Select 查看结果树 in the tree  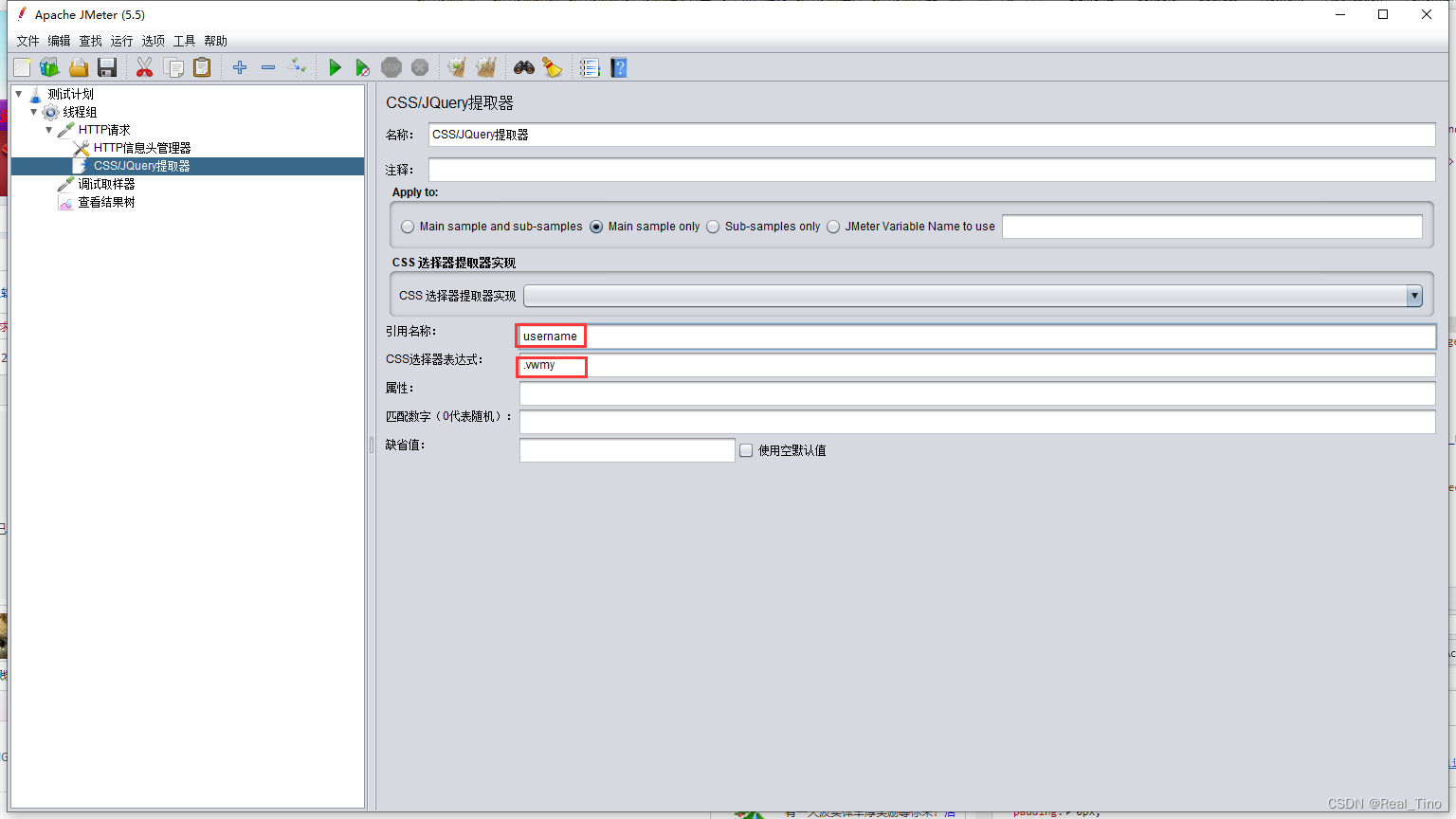(x=106, y=201)
